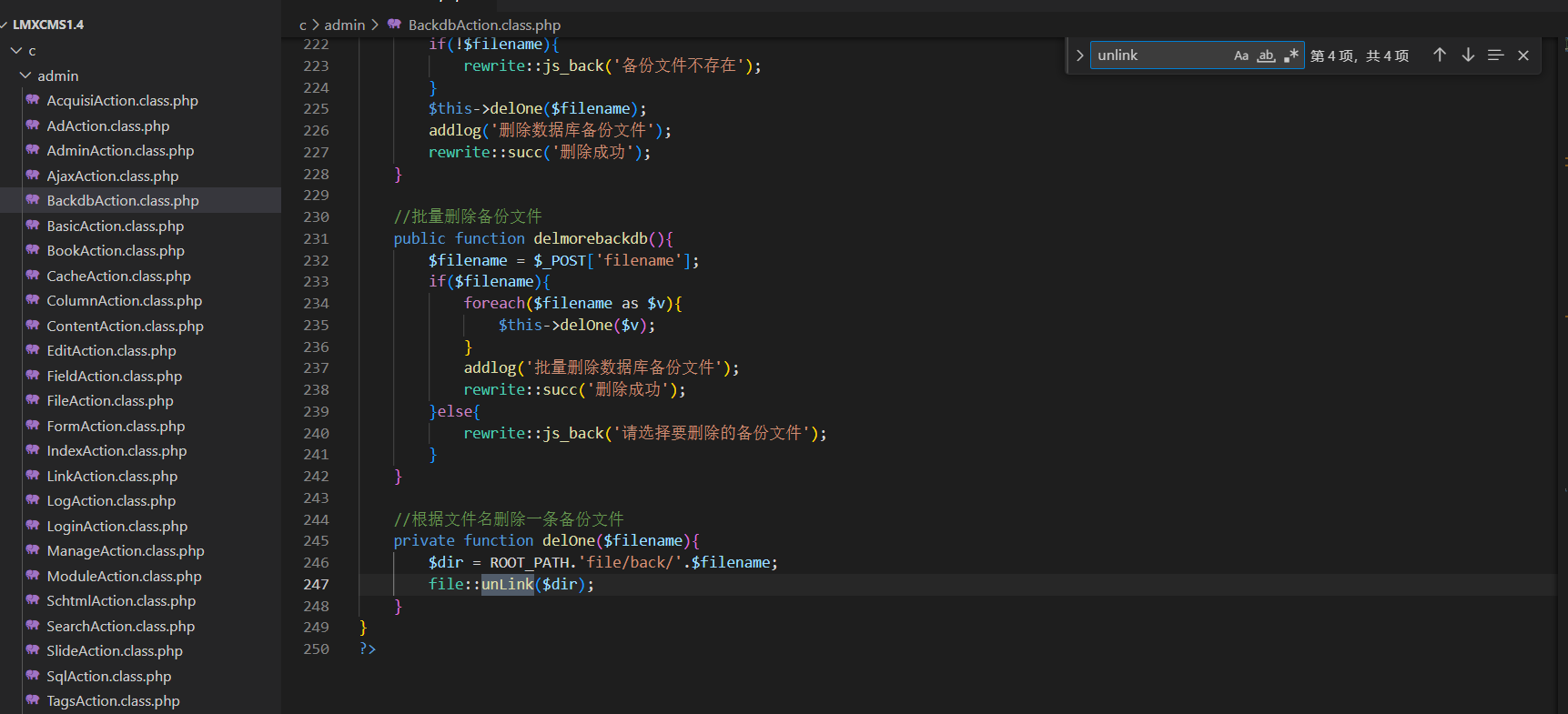Click line number 231 in gutter
This screenshot has height=714, width=1568.
[316, 238]
